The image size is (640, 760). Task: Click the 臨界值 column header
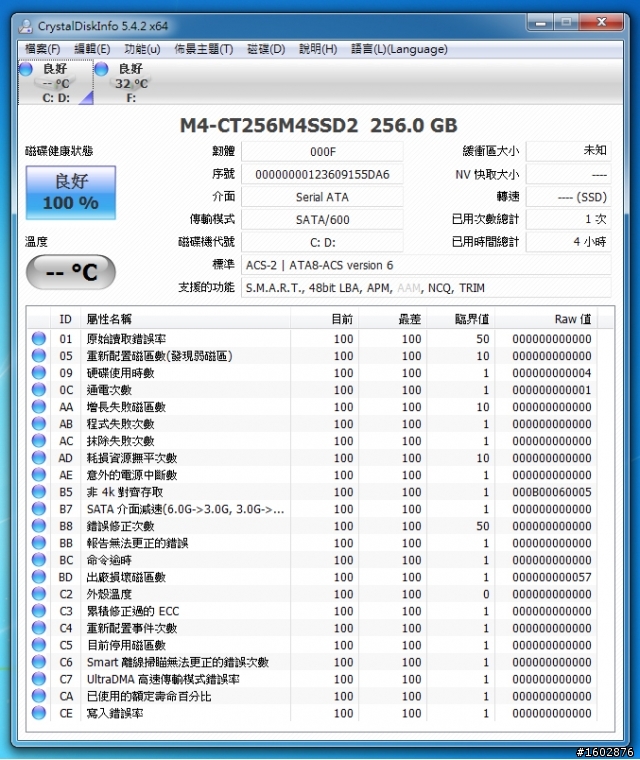[460, 319]
